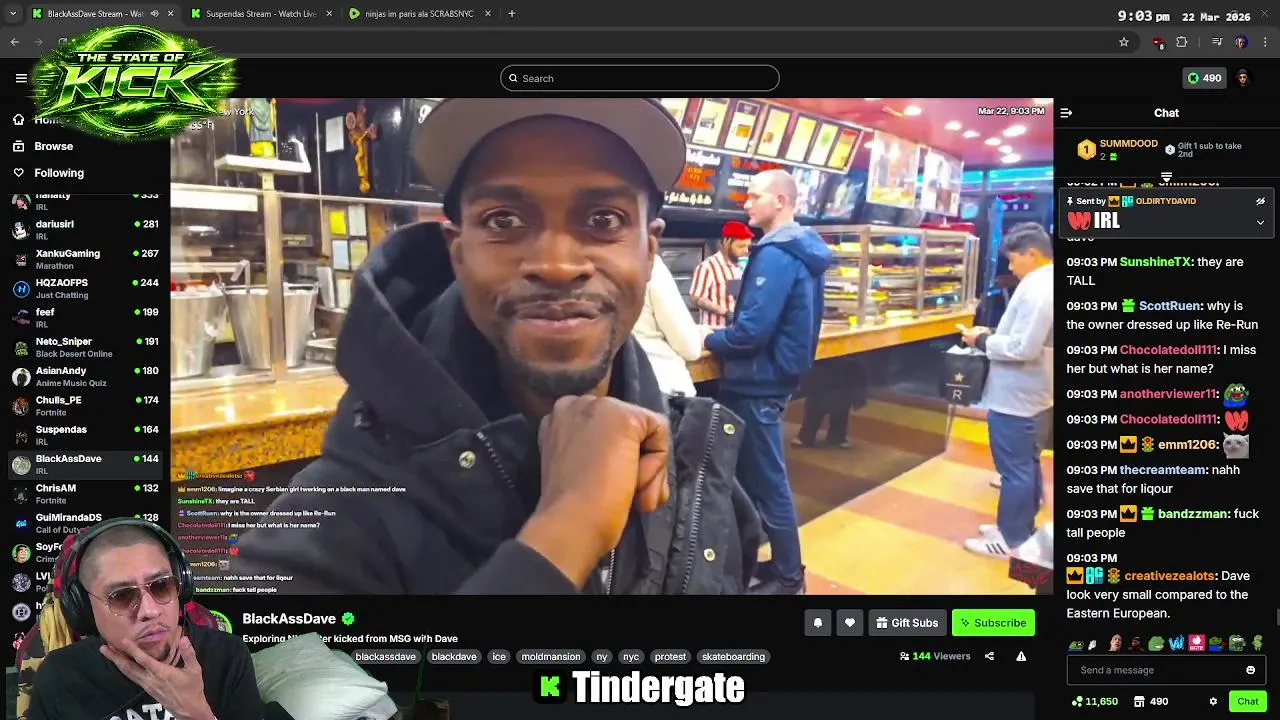
Task: Open AsianAndy channel in sidebar
Action: pos(85,376)
